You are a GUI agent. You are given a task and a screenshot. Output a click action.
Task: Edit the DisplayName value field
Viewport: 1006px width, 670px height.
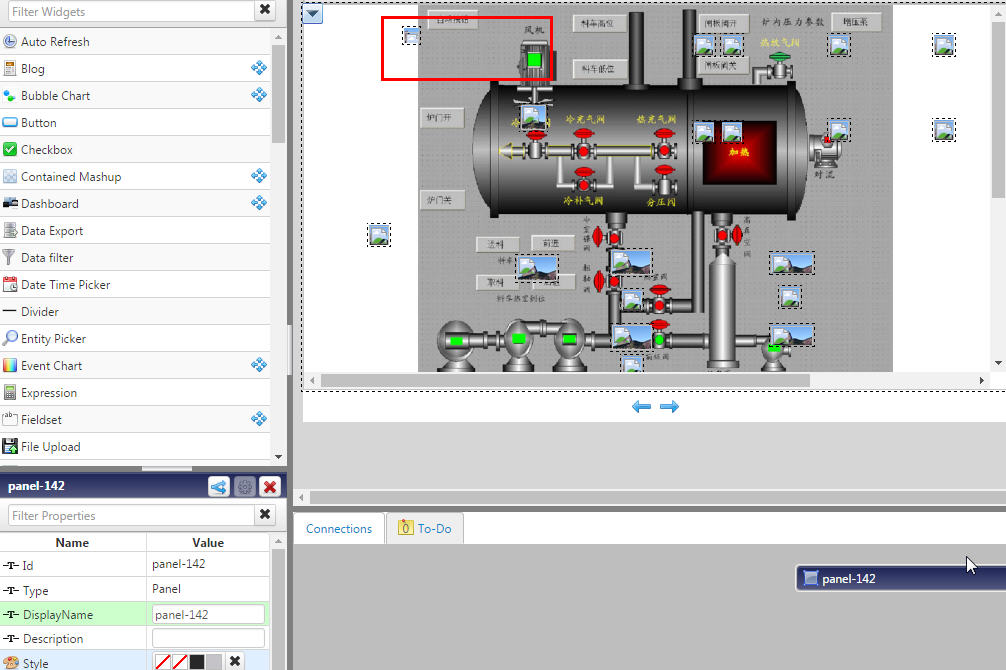(208, 614)
